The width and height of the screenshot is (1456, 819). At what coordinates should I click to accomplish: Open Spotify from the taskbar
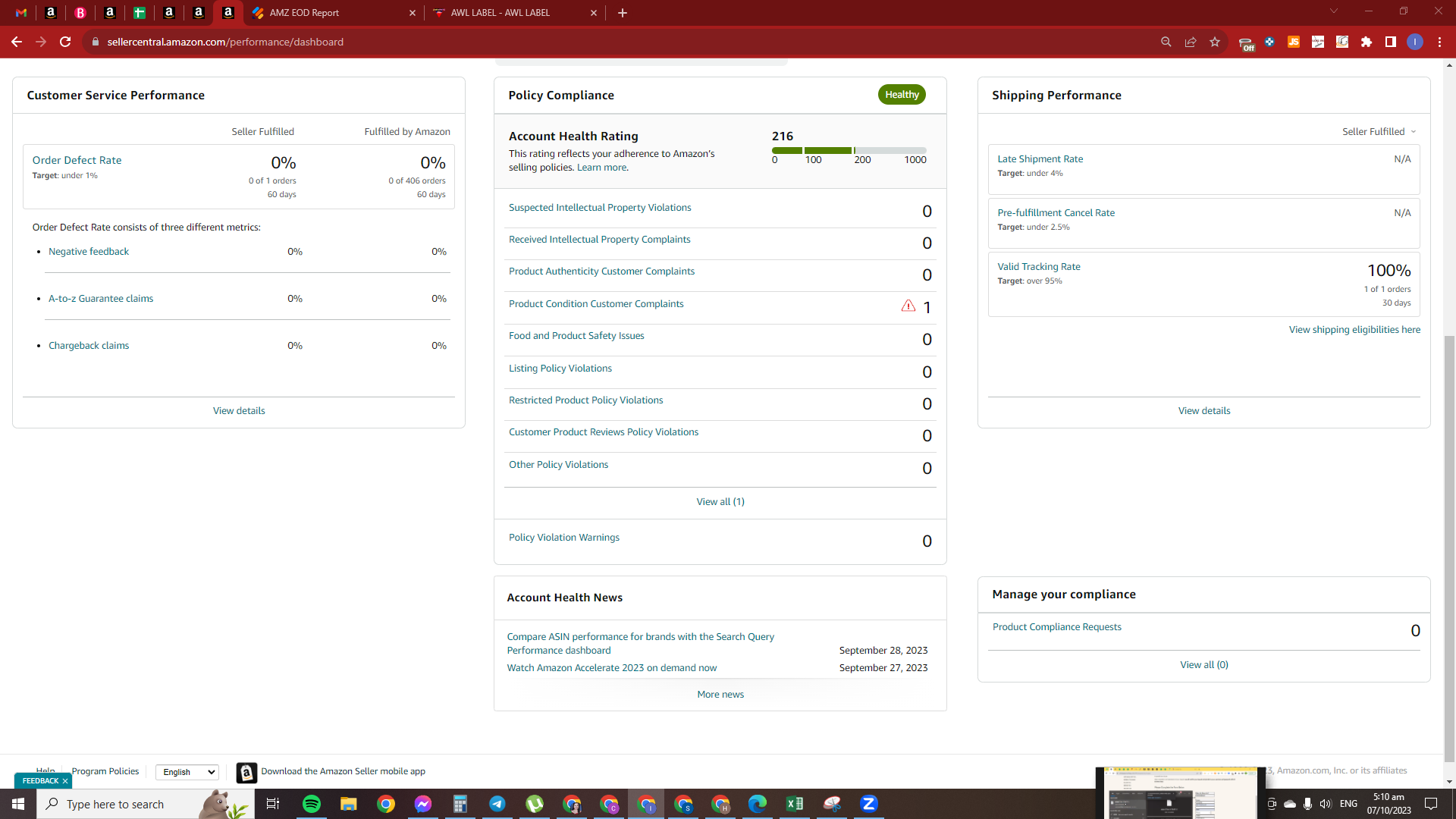tap(312, 804)
